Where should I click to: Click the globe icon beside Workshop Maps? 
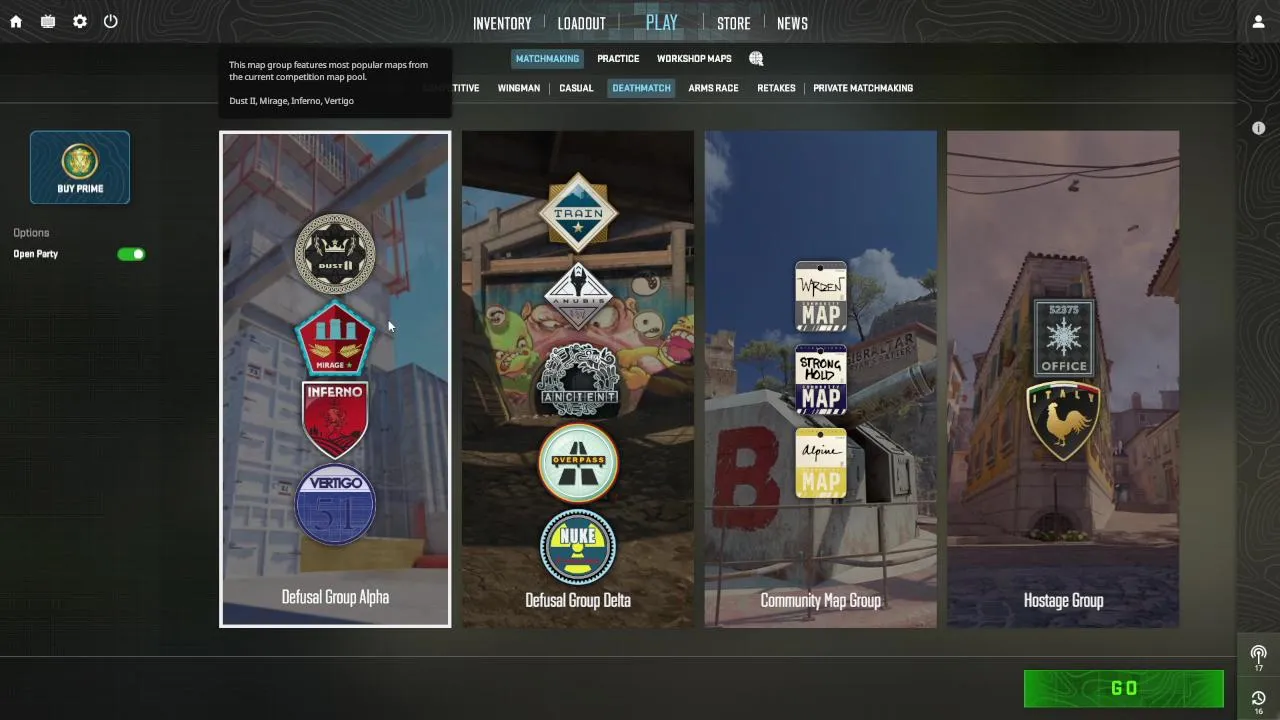(756, 59)
